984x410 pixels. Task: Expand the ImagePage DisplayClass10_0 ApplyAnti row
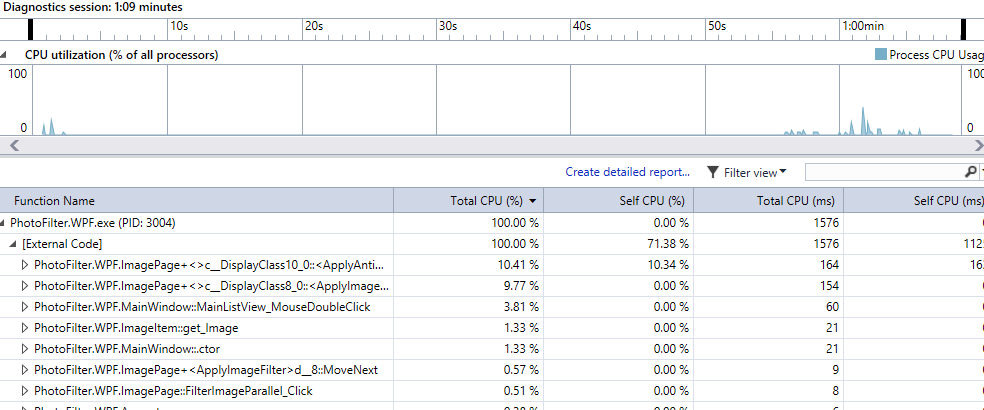(26, 265)
